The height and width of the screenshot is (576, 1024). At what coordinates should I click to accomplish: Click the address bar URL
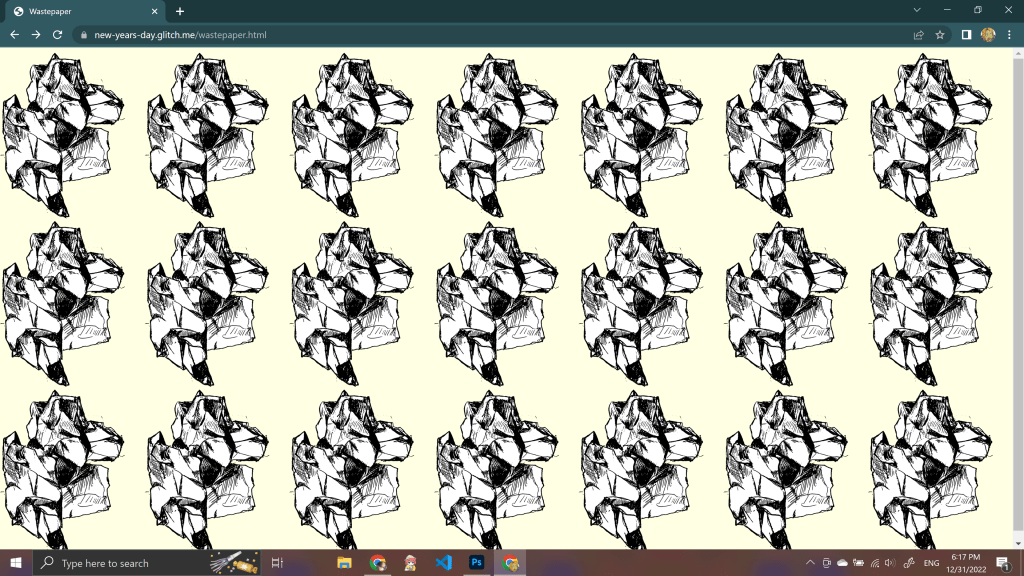click(x=180, y=35)
